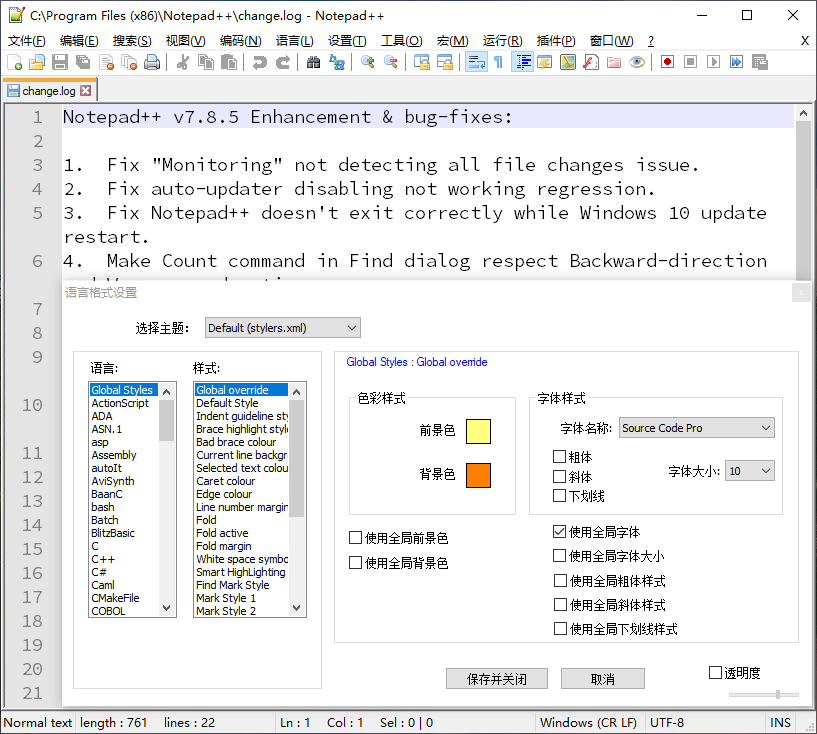Select ActionScript in language list
817x734 pixels.
(x=124, y=403)
